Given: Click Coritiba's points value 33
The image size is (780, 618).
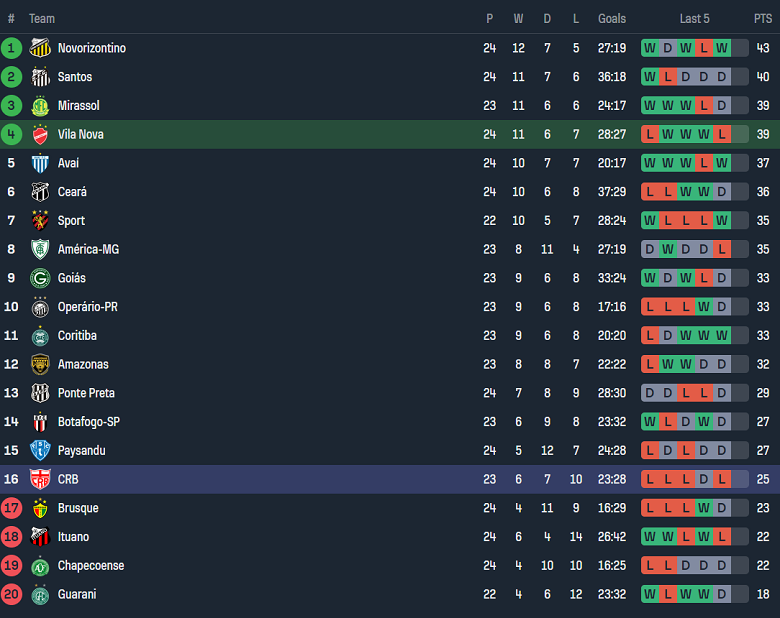Looking at the screenshot, I should (763, 336).
